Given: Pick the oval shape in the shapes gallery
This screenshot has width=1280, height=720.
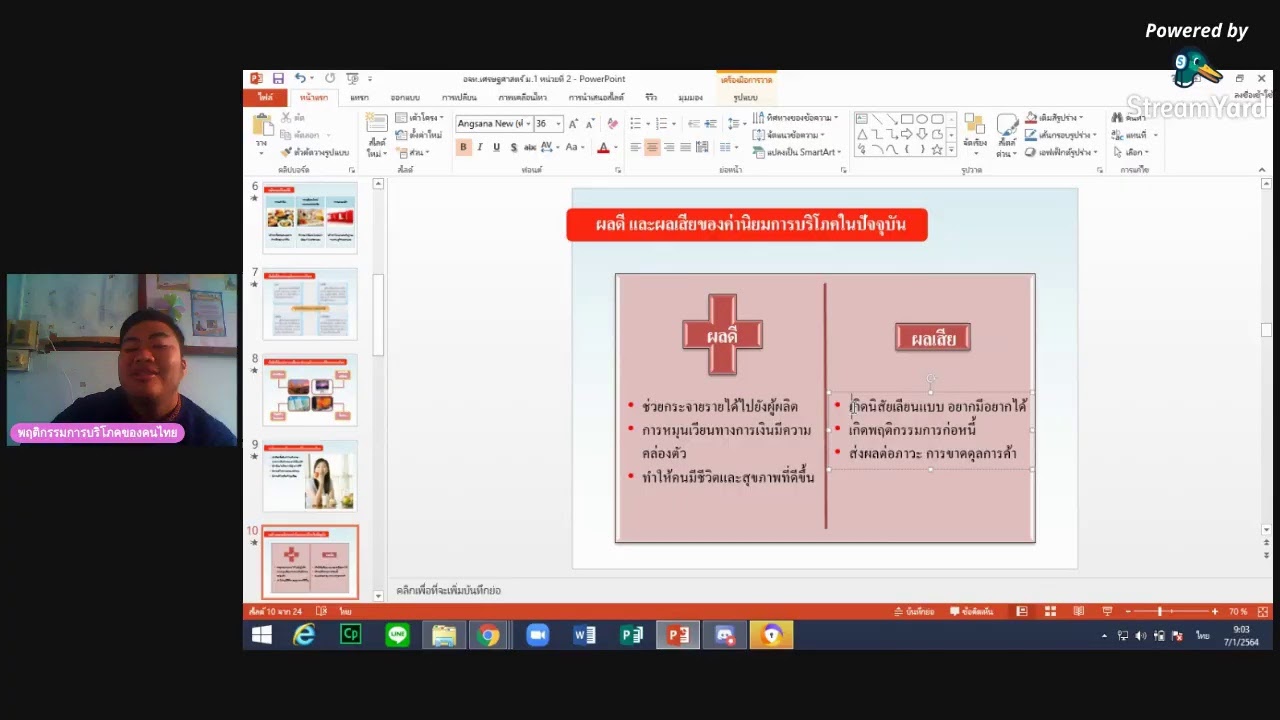Looking at the screenshot, I should [x=922, y=120].
